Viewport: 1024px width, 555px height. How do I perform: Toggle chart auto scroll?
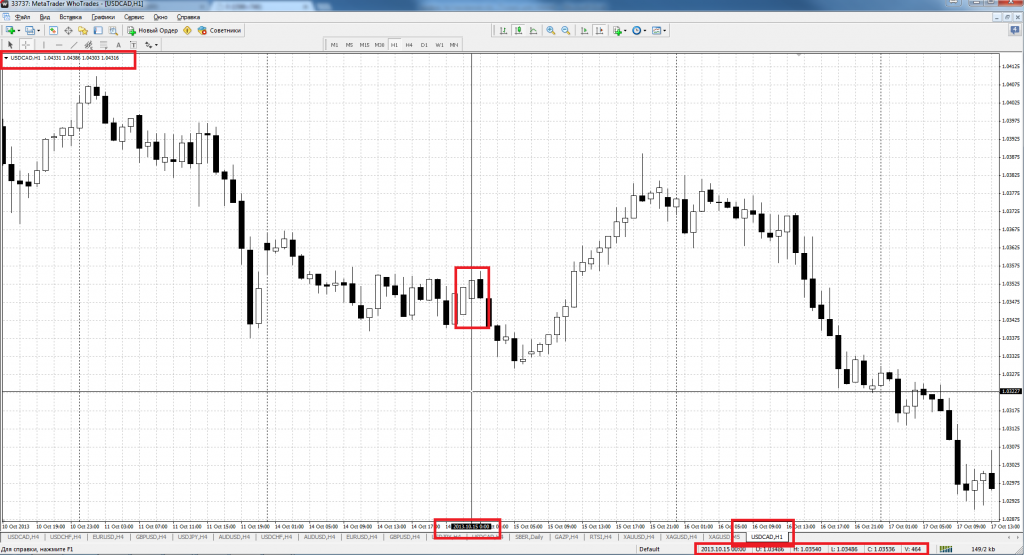pyautogui.click(x=584, y=31)
